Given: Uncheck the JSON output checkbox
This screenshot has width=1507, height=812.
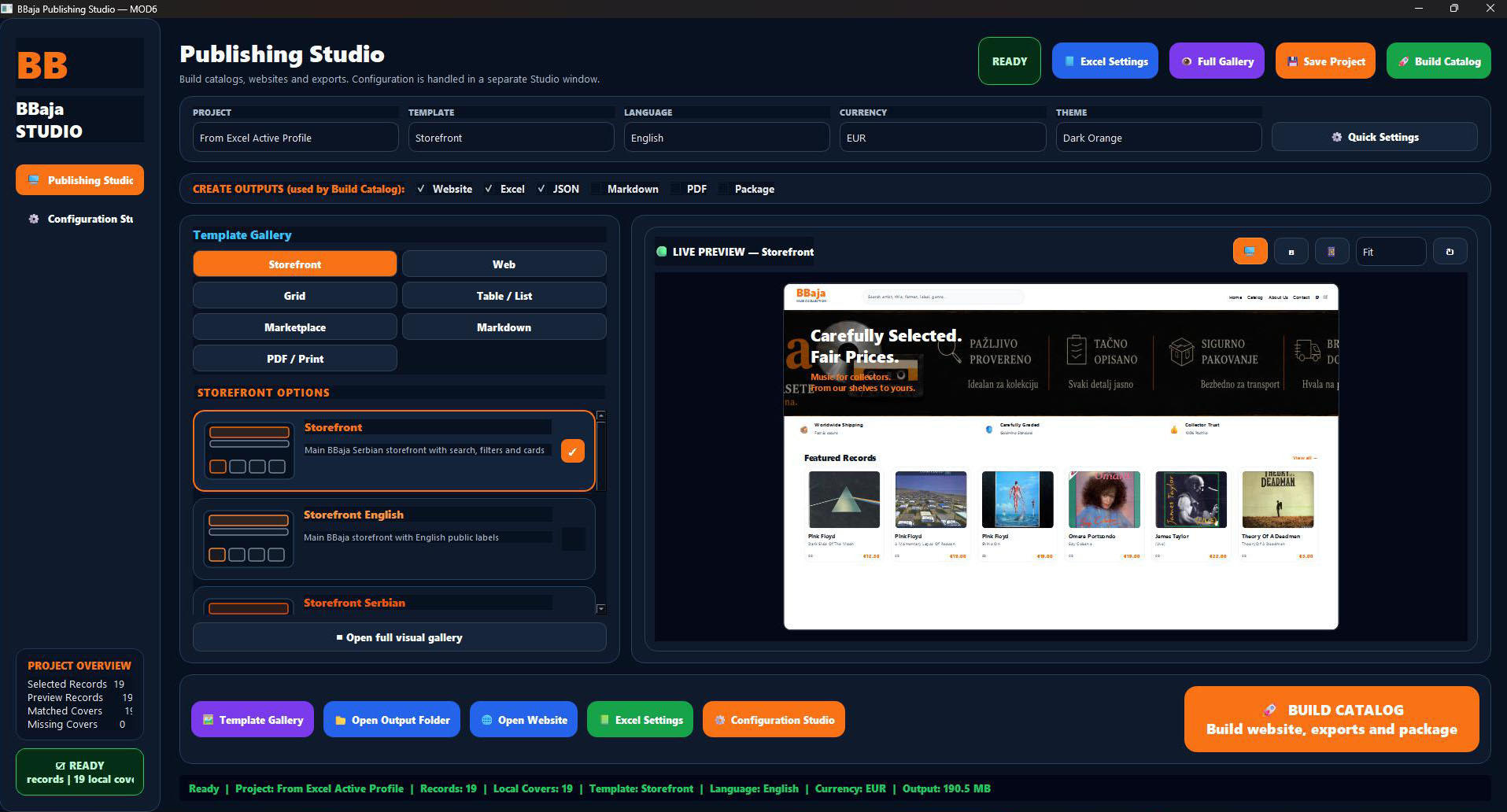Looking at the screenshot, I should [x=541, y=189].
